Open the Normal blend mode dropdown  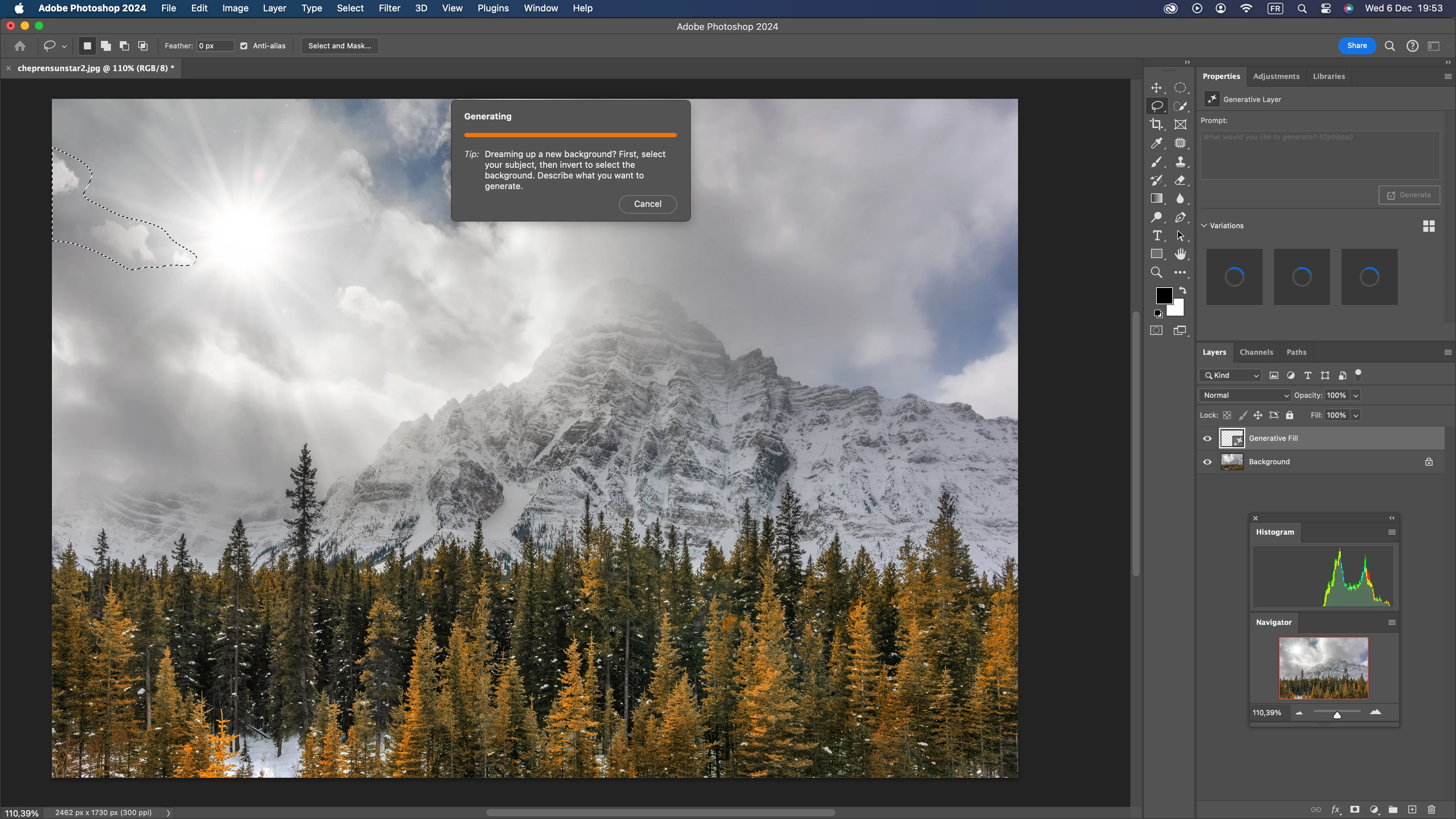pyautogui.click(x=1245, y=395)
